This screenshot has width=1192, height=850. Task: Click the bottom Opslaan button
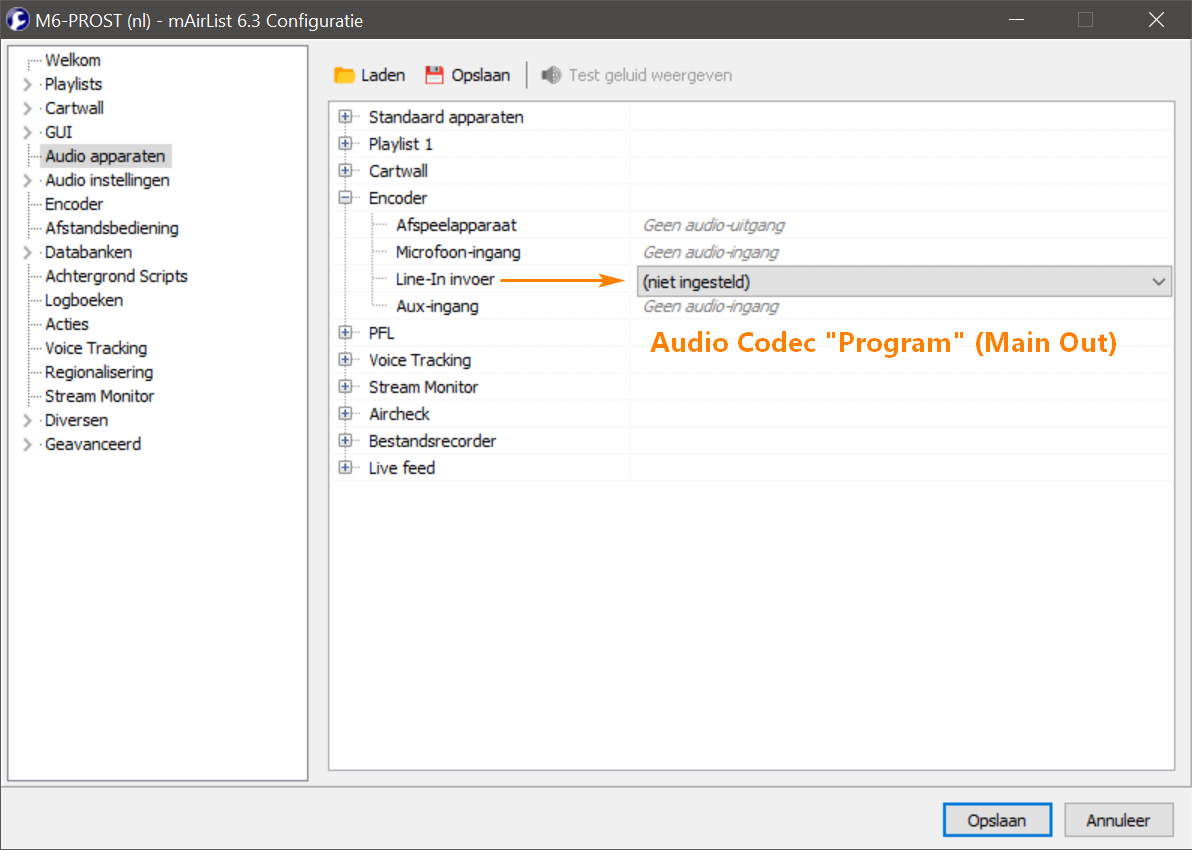click(x=997, y=820)
